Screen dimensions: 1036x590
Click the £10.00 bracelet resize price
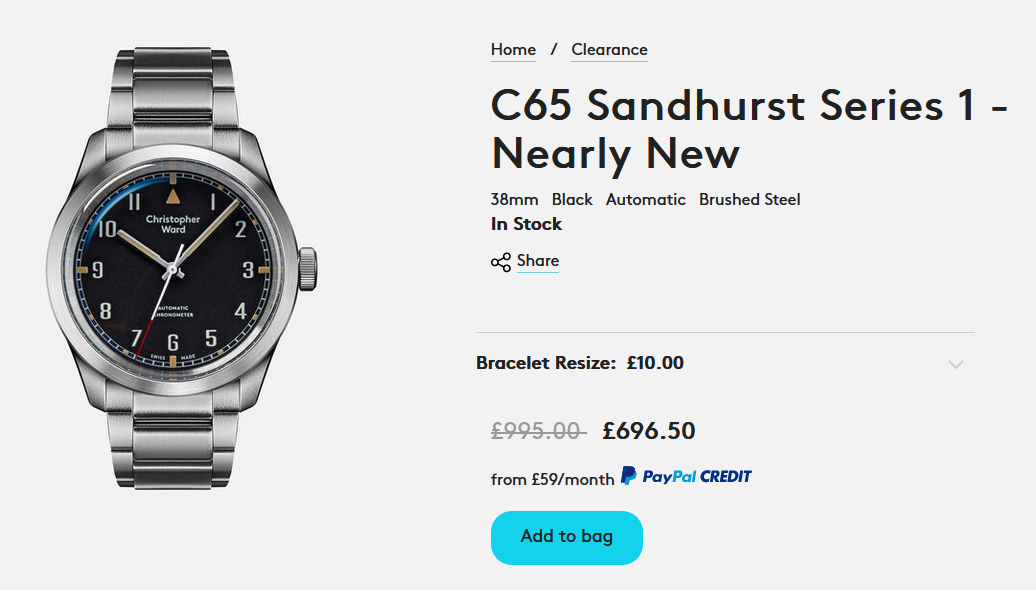[655, 363]
